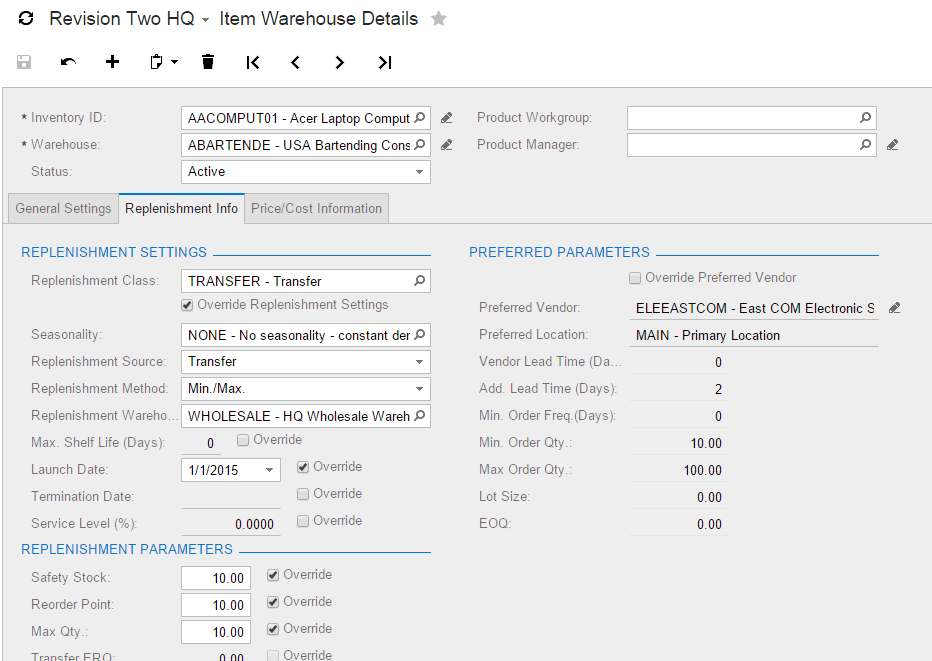Open the Status dropdown
Image resolution: width=932 pixels, height=661 pixels.
419,172
